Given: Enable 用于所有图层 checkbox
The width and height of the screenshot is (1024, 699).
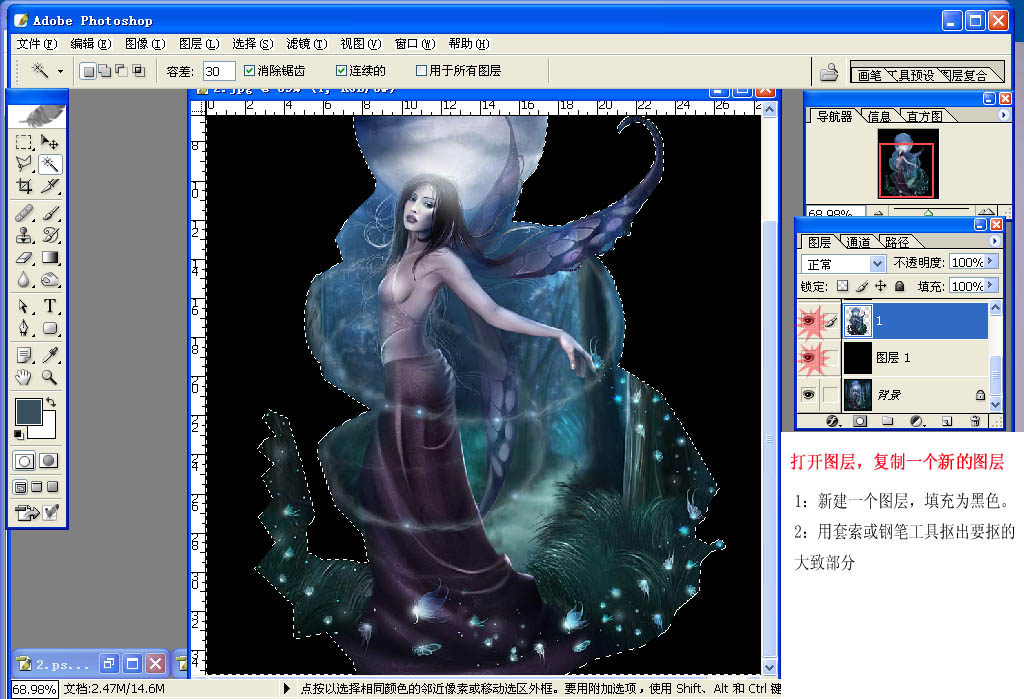Looking at the screenshot, I should [421, 70].
